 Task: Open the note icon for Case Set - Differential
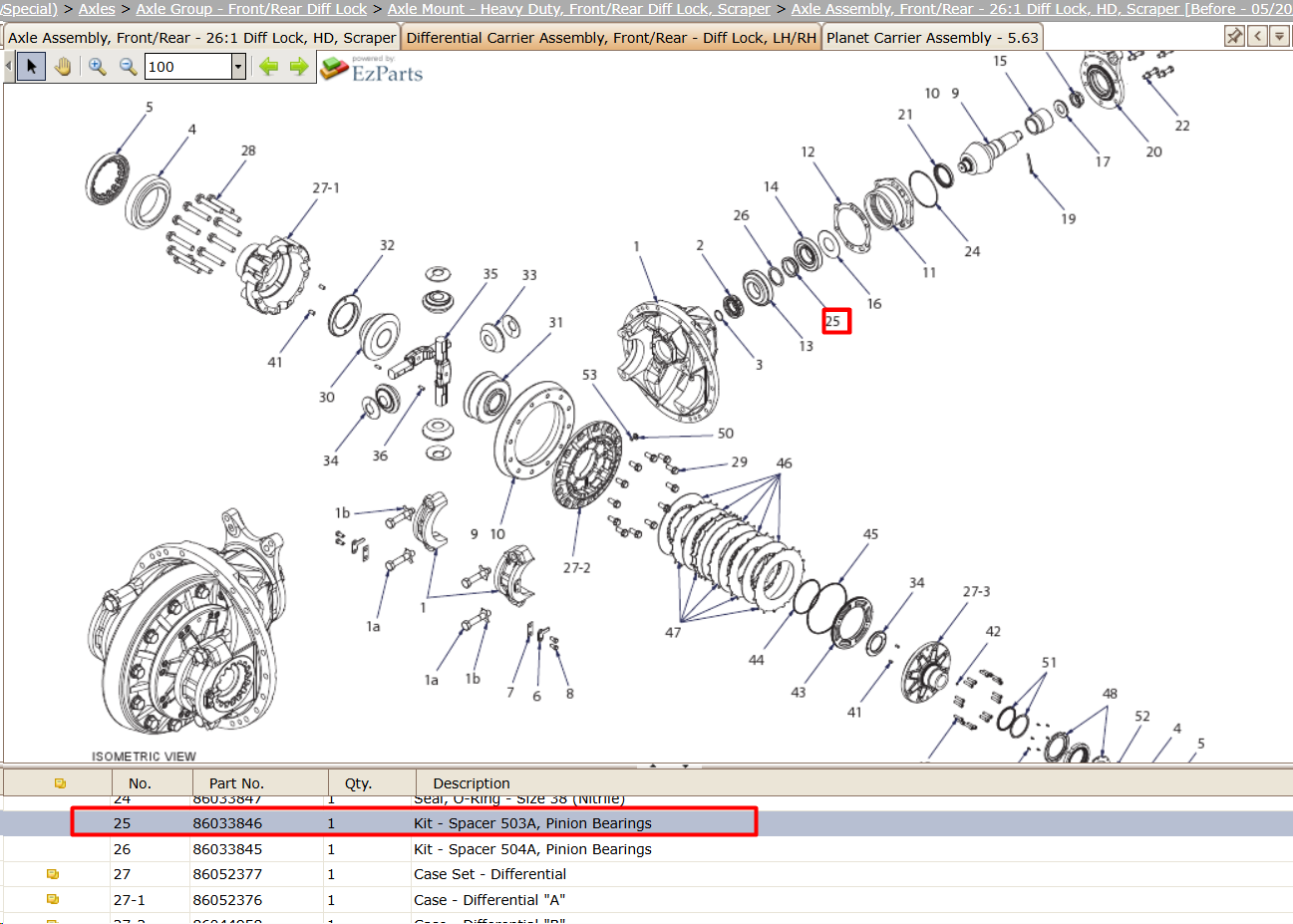click(x=53, y=874)
